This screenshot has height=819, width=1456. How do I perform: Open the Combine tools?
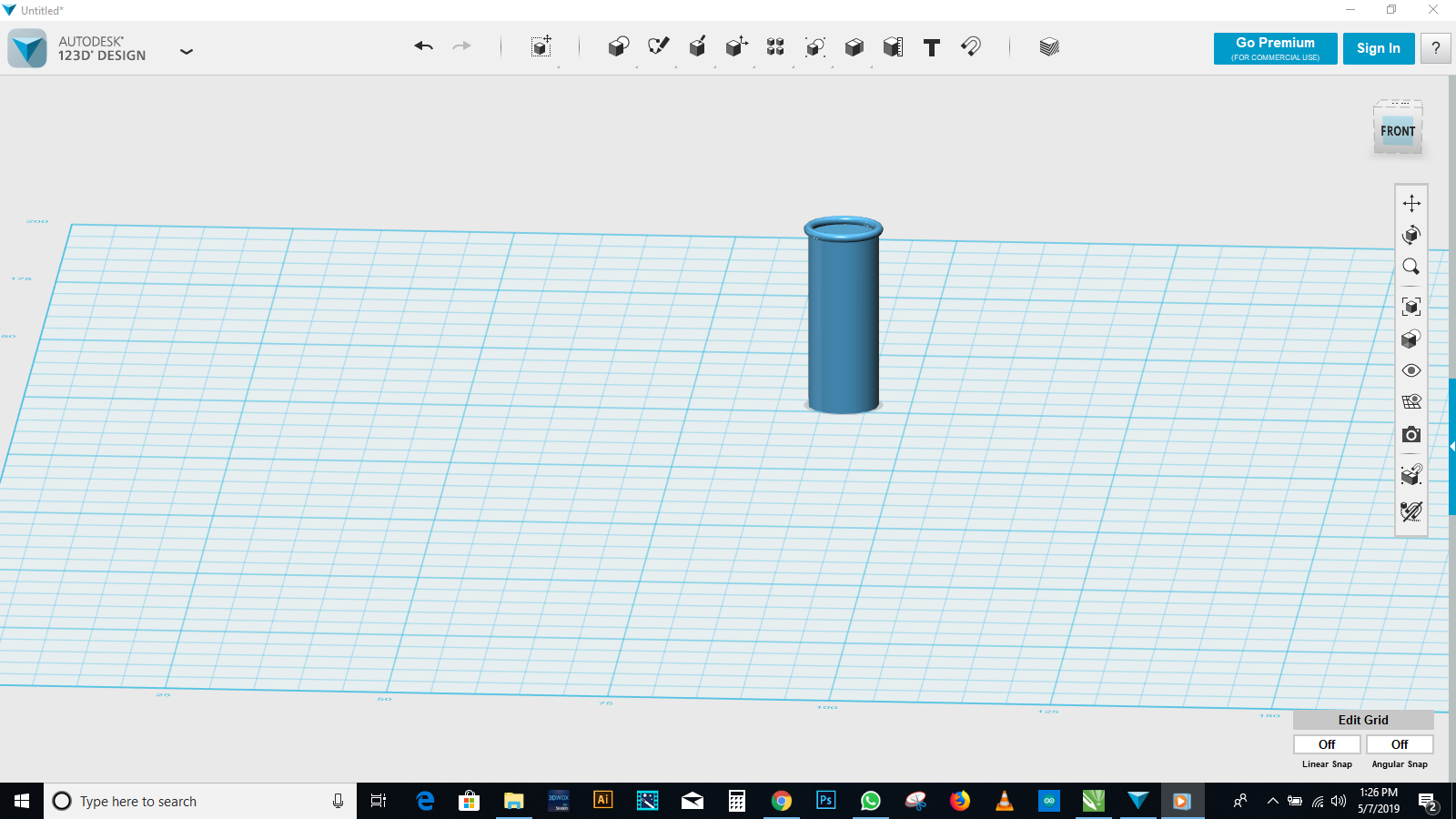click(x=854, y=47)
